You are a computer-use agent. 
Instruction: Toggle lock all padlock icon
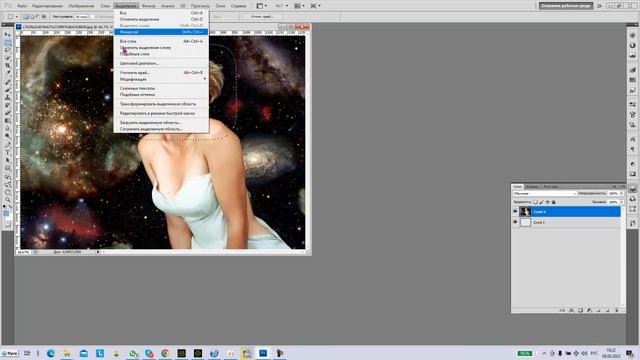[554, 202]
